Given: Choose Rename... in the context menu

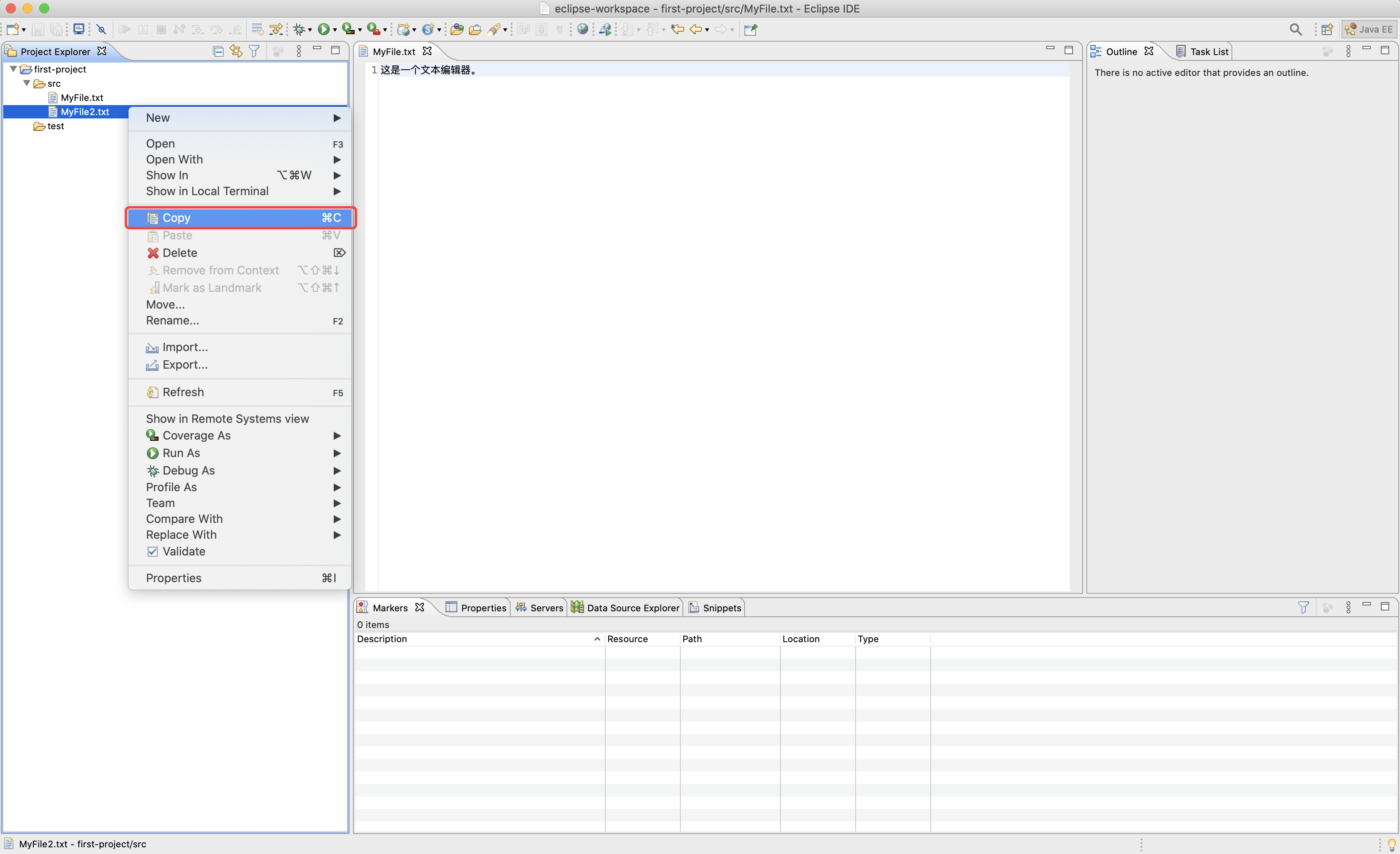Looking at the screenshot, I should pyautogui.click(x=240, y=321).
